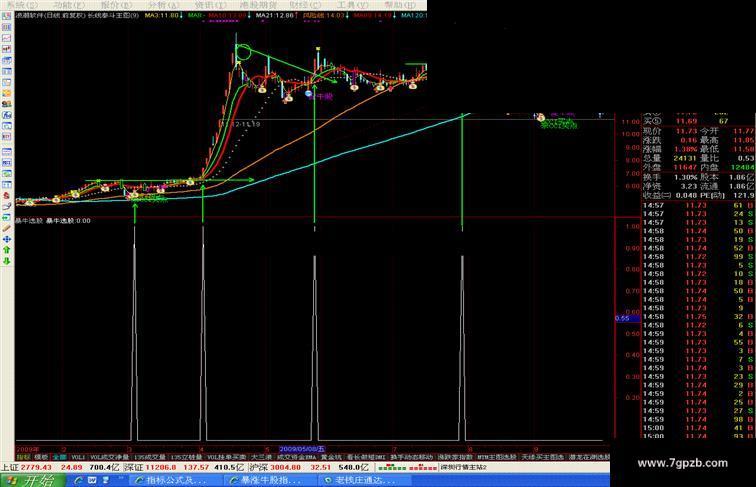Image resolution: width=756 pixels, height=487 pixels.
Task: Open the f(x) formula icon in sidebar
Action: tap(6, 115)
